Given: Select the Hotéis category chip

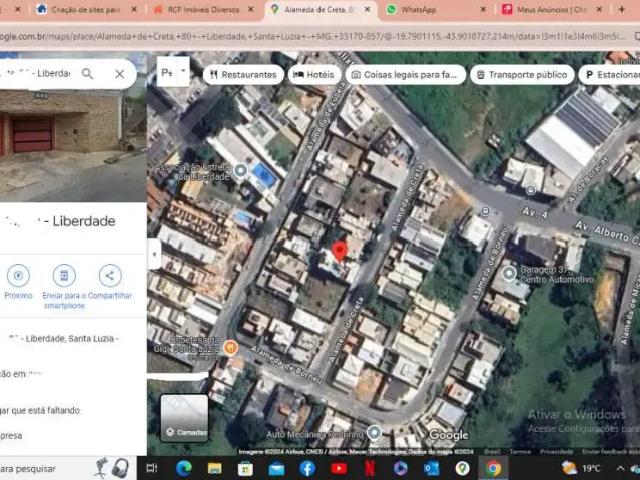Looking at the screenshot, I should click(314, 75).
